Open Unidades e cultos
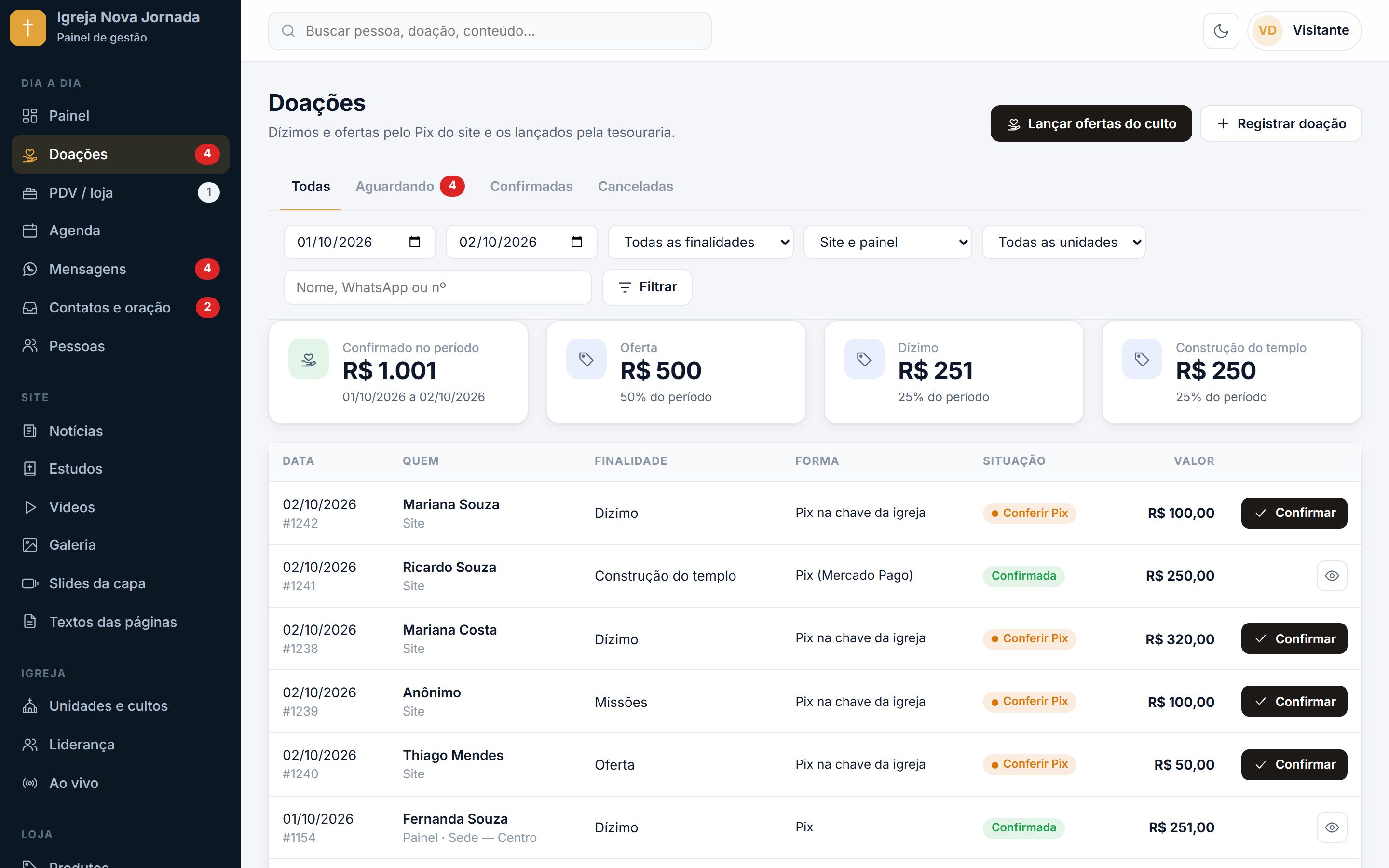The height and width of the screenshot is (868, 1389). click(x=121, y=705)
